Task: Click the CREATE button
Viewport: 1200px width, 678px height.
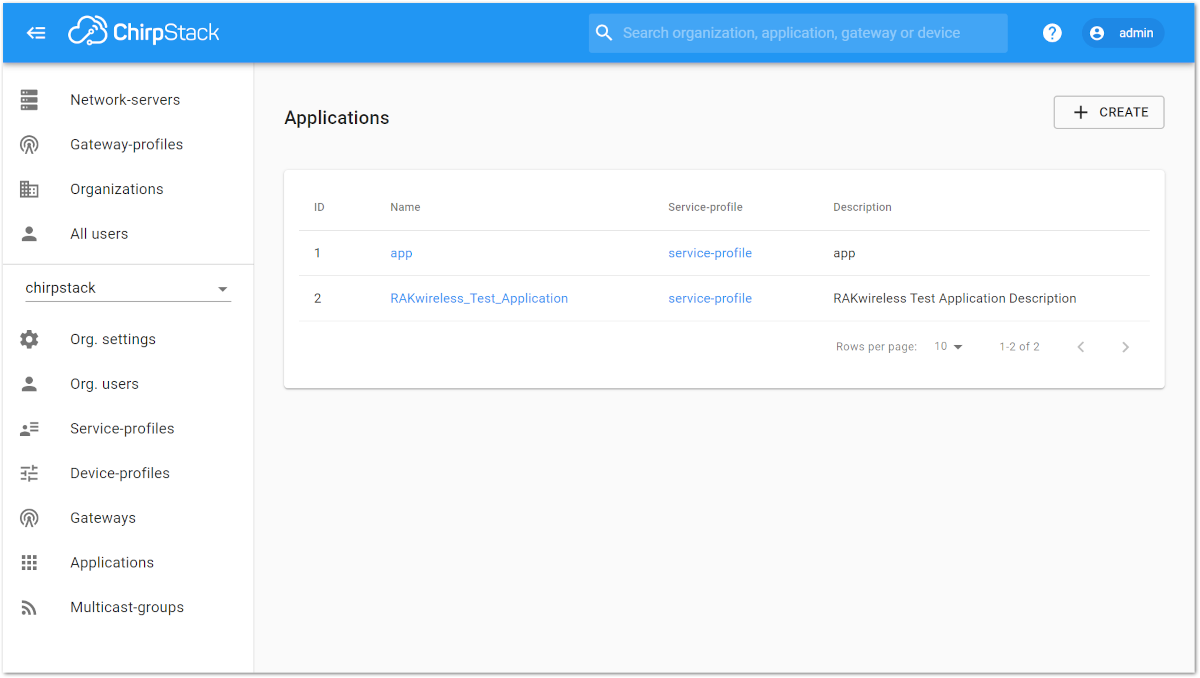Action: [1109, 113]
